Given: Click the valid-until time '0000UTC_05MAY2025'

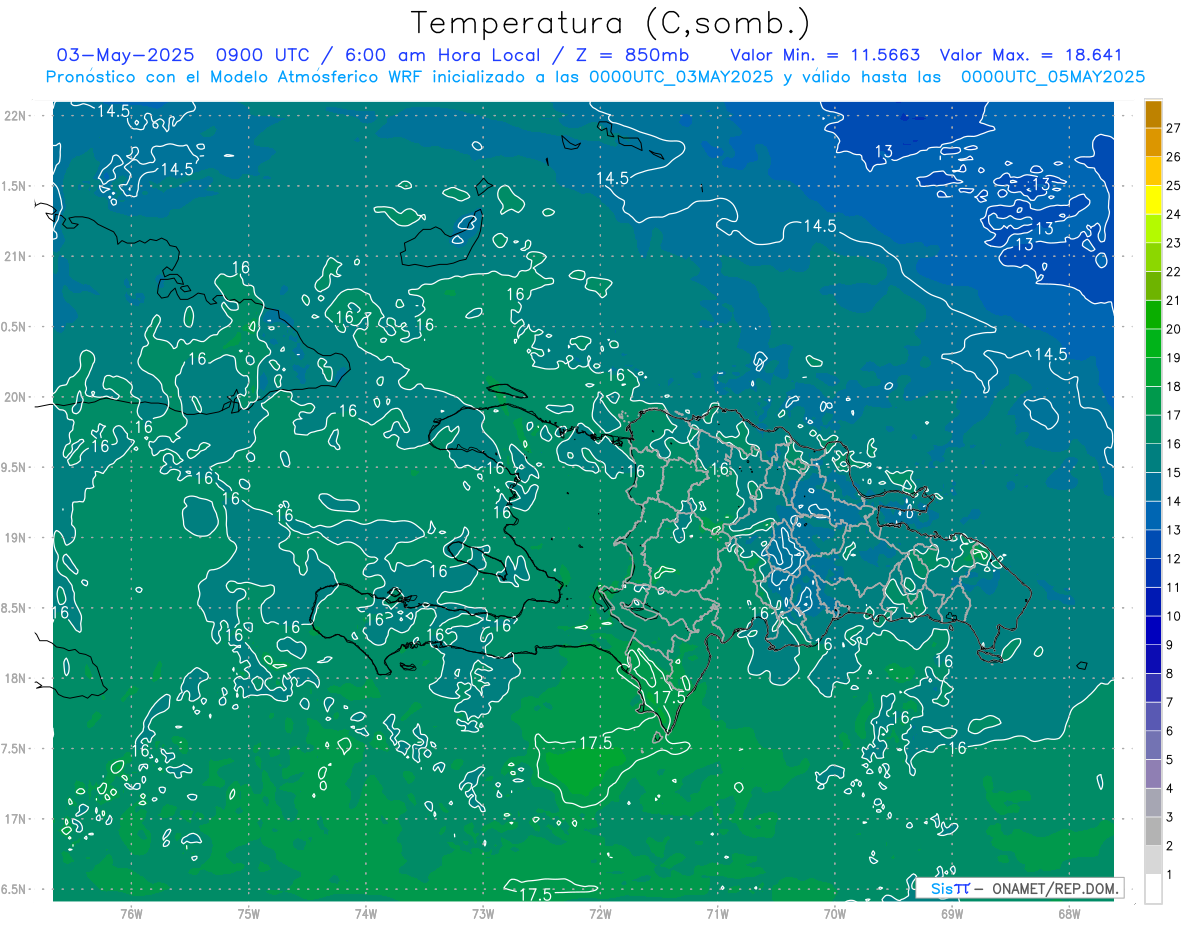Looking at the screenshot, I should (1053, 77).
